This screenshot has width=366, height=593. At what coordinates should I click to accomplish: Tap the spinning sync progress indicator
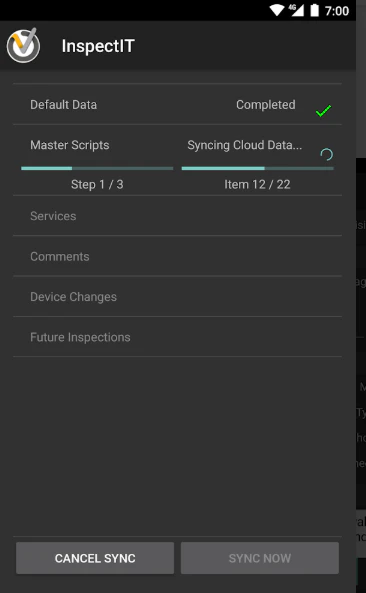click(326, 154)
